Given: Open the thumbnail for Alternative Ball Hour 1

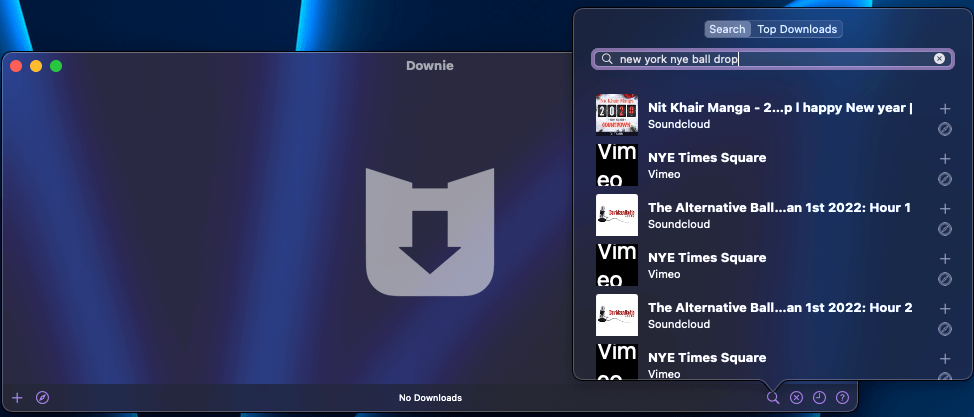Looking at the screenshot, I should 617,215.
